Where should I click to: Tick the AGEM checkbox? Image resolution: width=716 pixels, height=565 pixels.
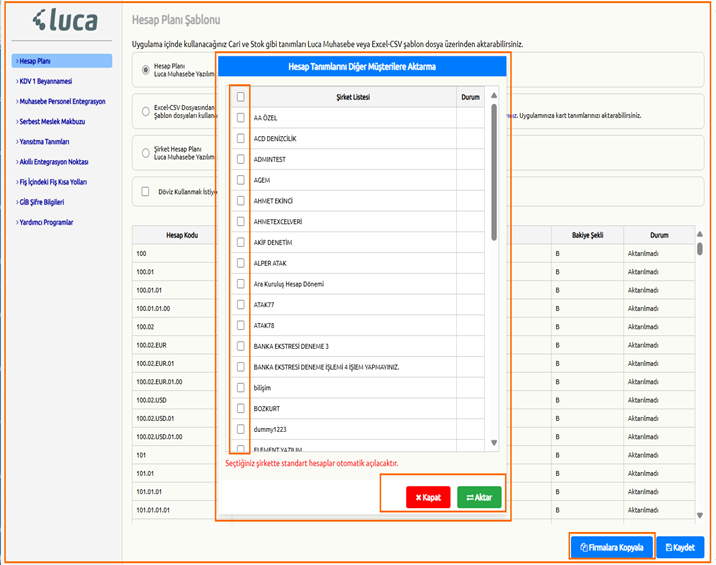241,180
